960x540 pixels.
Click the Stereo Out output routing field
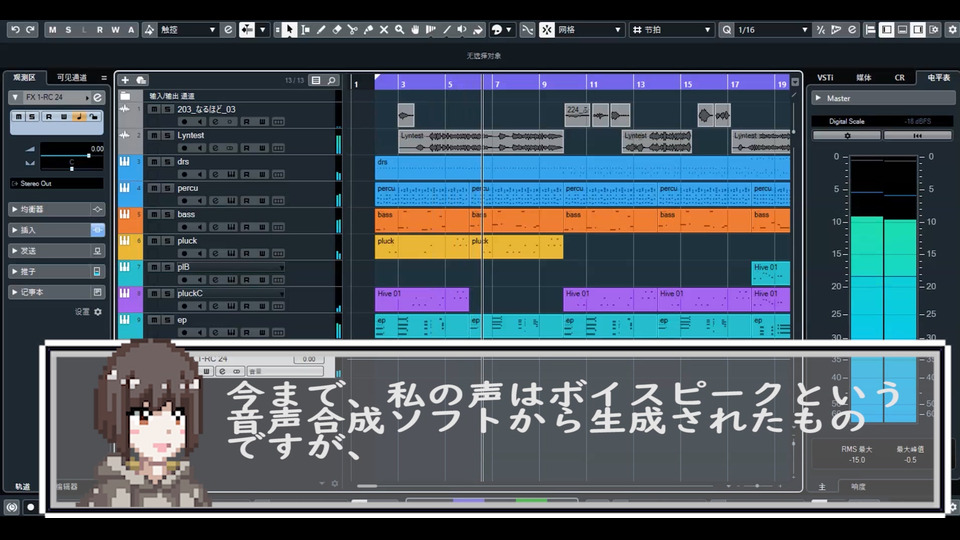pos(56,184)
